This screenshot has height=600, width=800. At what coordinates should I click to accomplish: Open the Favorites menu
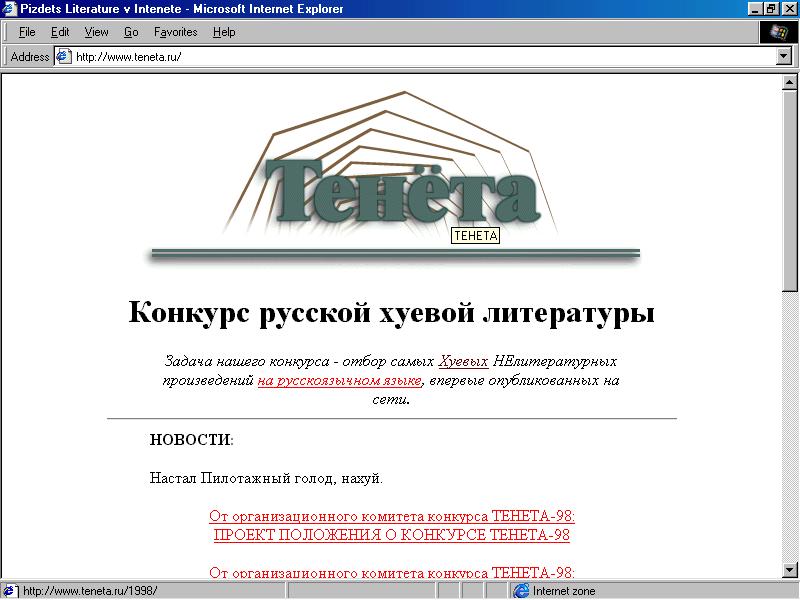[x=176, y=32]
